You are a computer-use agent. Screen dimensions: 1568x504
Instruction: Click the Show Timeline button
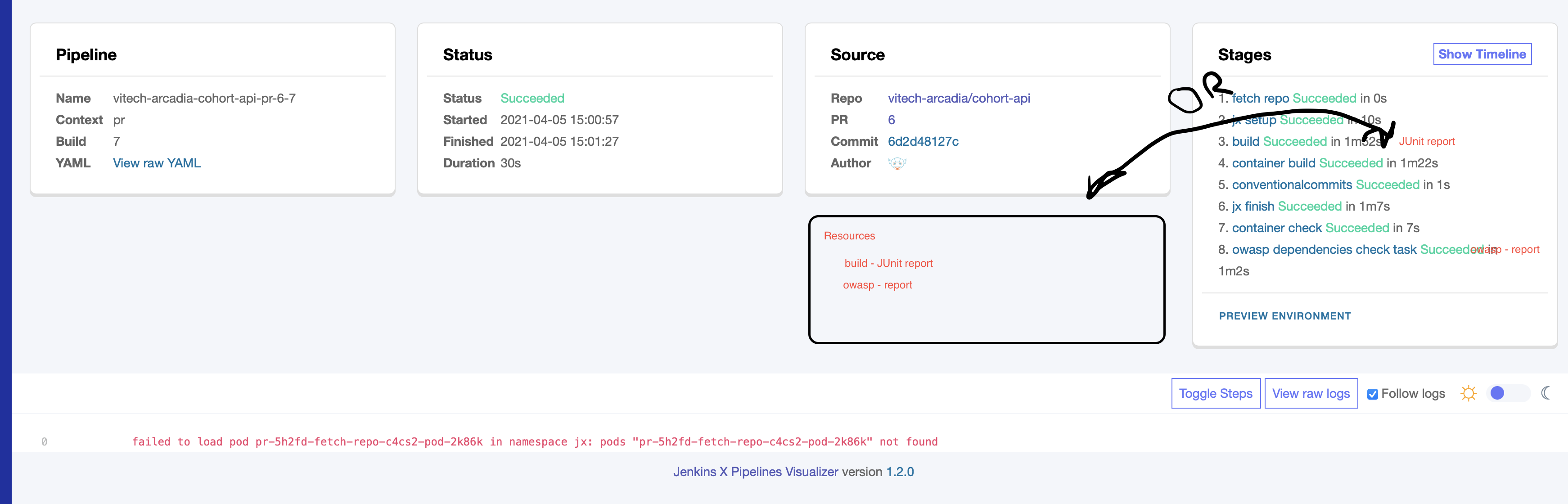tap(1482, 54)
